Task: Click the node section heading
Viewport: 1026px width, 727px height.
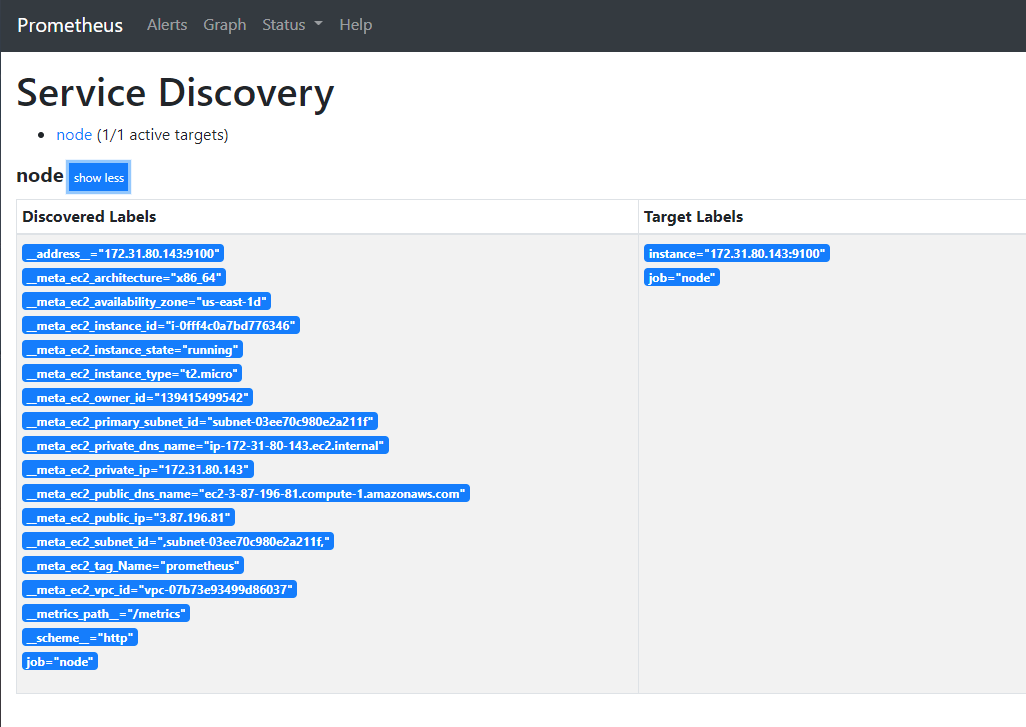Action: (40, 175)
